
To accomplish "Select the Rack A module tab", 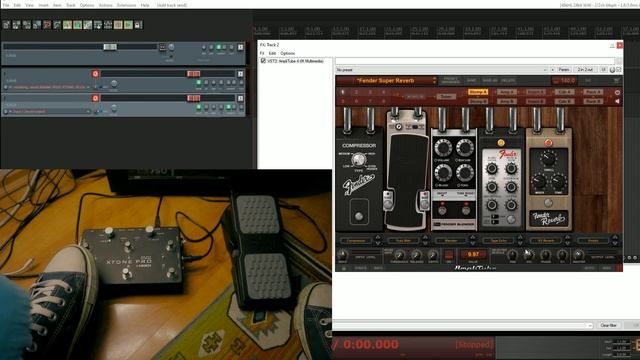I will (593, 92).
